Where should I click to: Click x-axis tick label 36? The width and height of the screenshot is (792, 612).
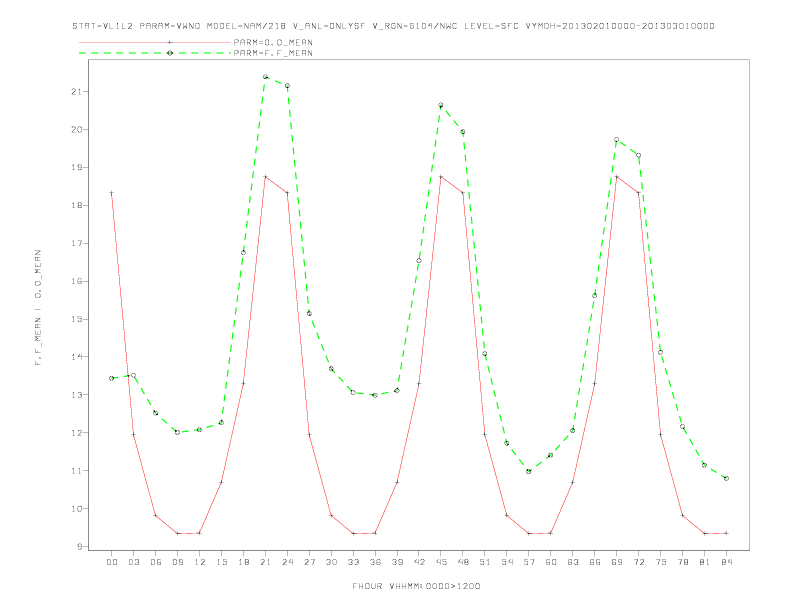(375, 562)
